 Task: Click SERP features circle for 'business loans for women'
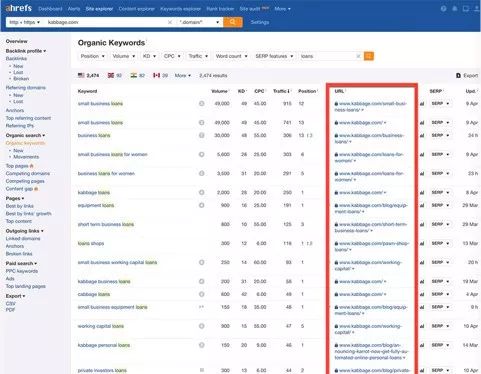point(202,173)
